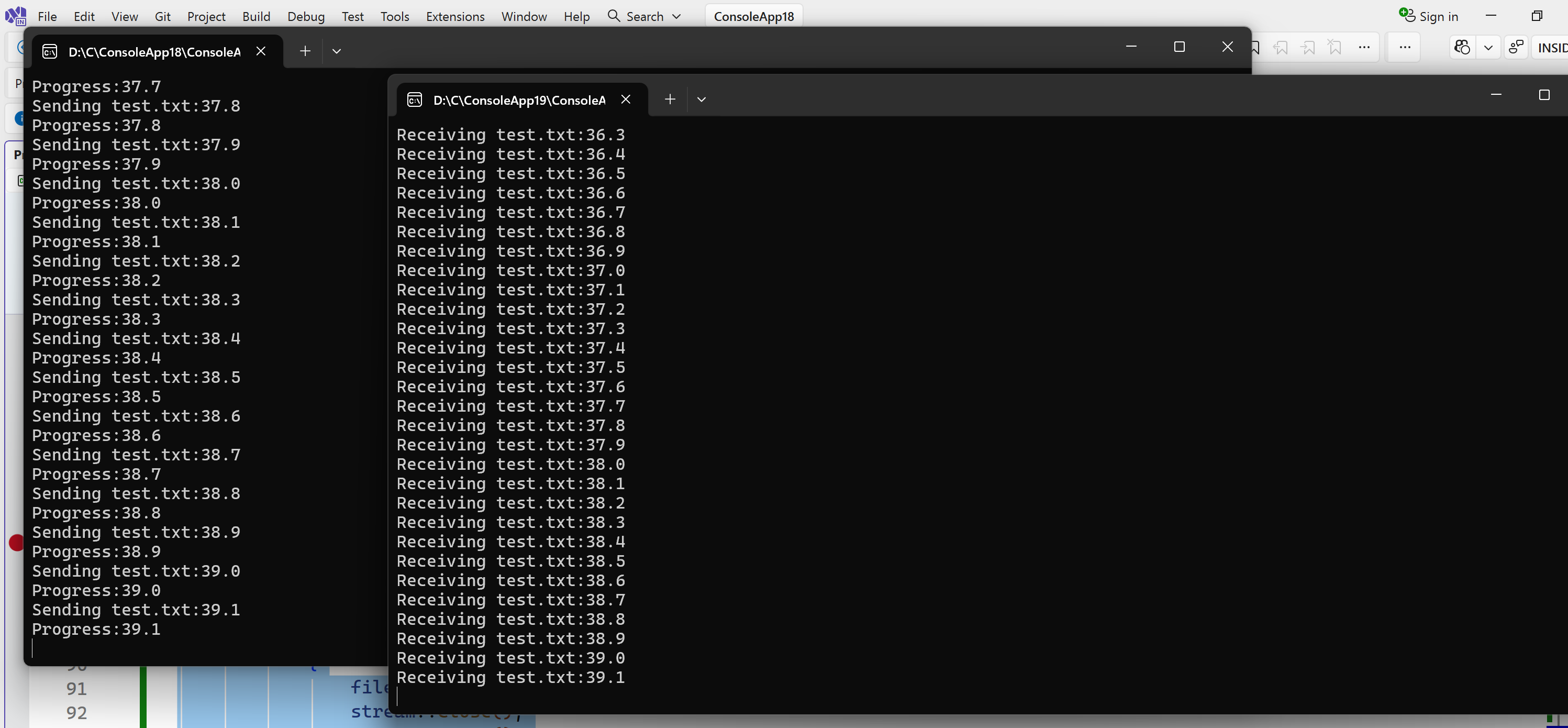The height and width of the screenshot is (728, 1568).
Task: Expand ConsoleApp19 terminal profile dropdown
Action: click(x=701, y=99)
